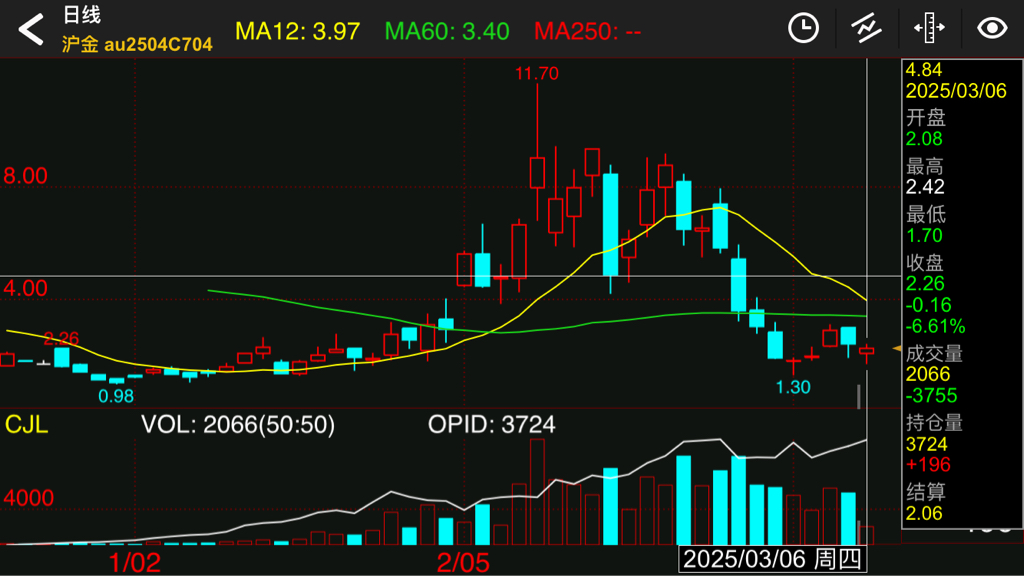Image resolution: width=1024 pixels, height=576 pixels.
Task: Click the 2025/03/06 周四 date marker
Action: (772, 559)
